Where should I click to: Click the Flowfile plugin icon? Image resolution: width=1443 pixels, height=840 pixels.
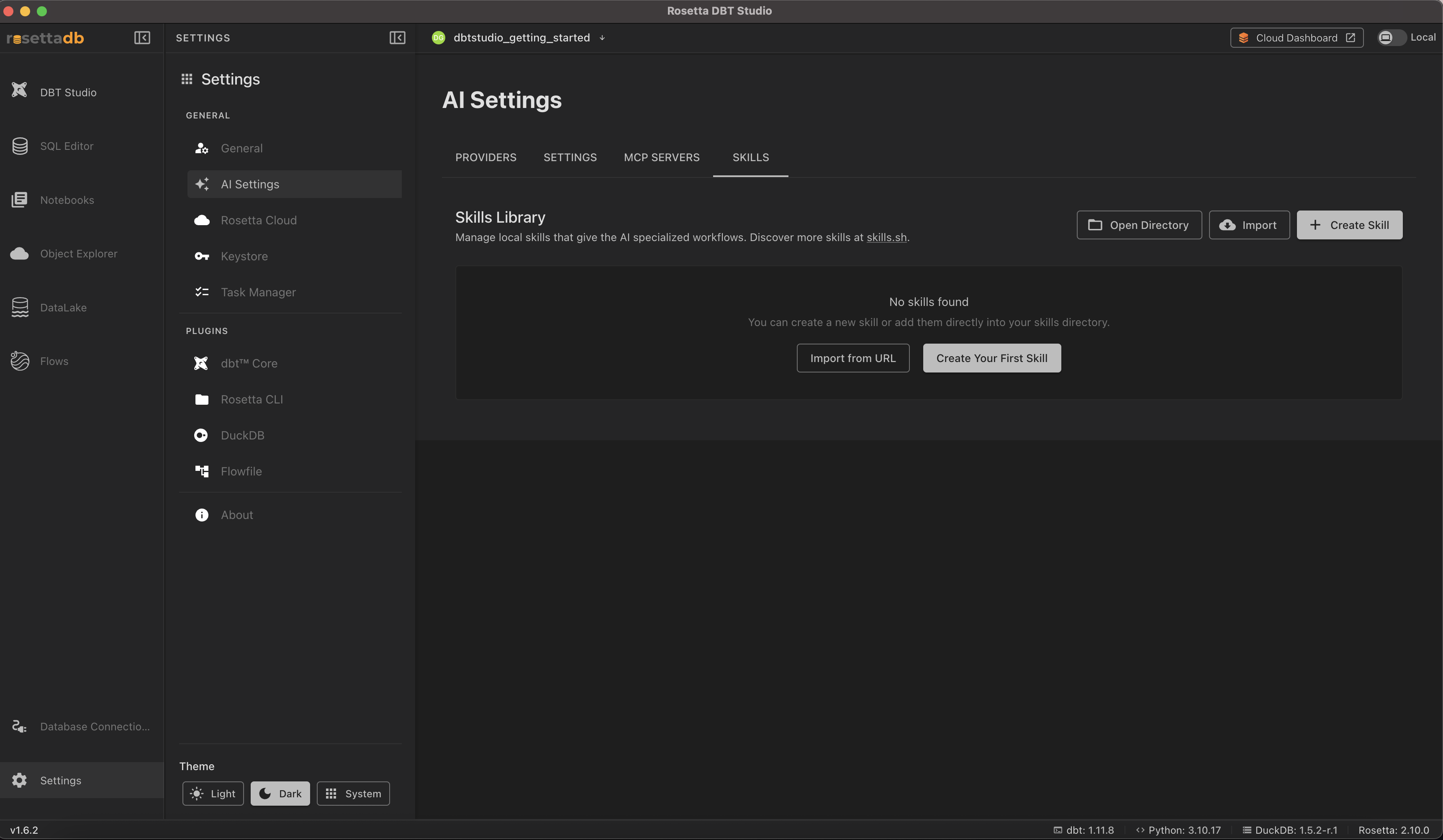tap(202, 471)
